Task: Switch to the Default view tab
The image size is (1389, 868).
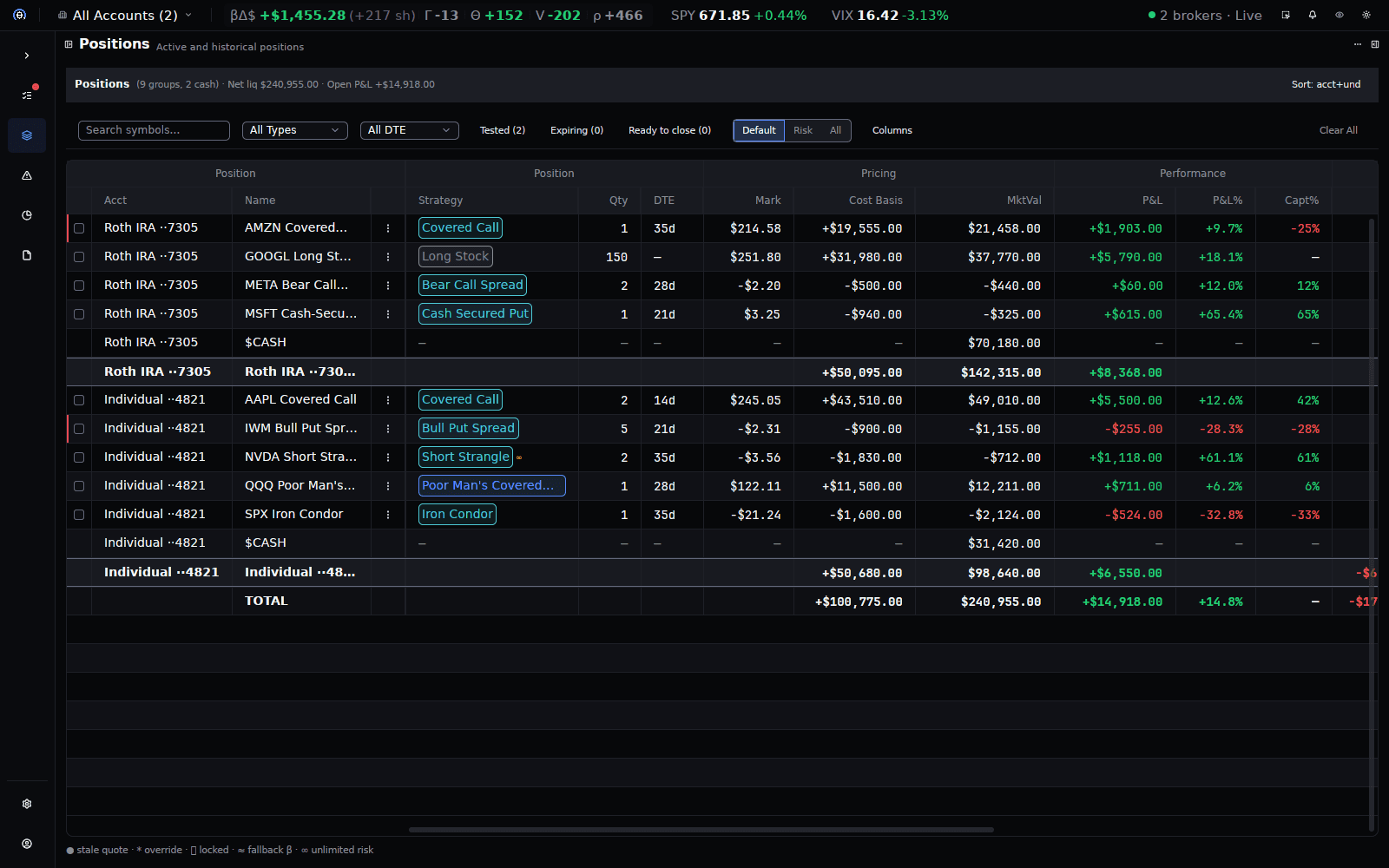Action: point(759,130)
